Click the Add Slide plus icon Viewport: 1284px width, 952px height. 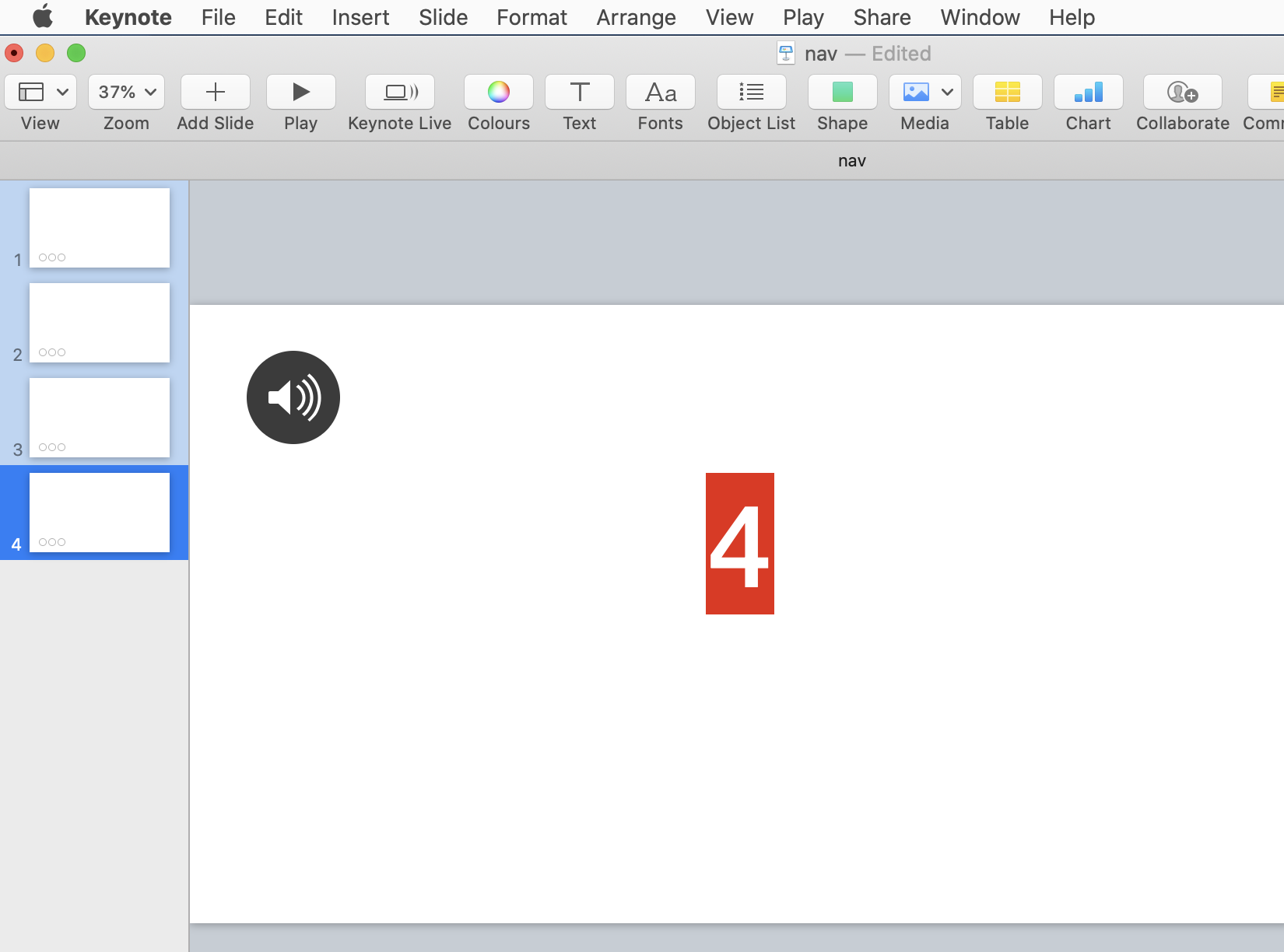[x=216, y=93]
